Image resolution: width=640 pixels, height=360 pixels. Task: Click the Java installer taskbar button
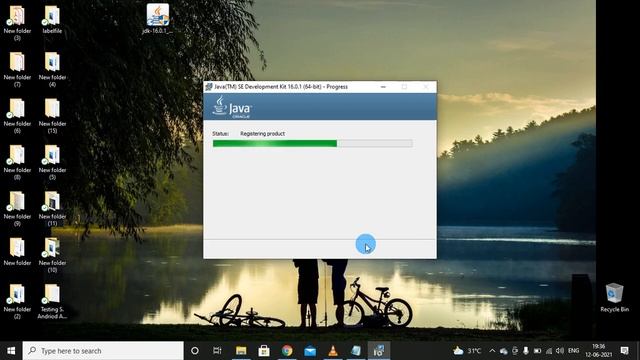pos(379,351)
